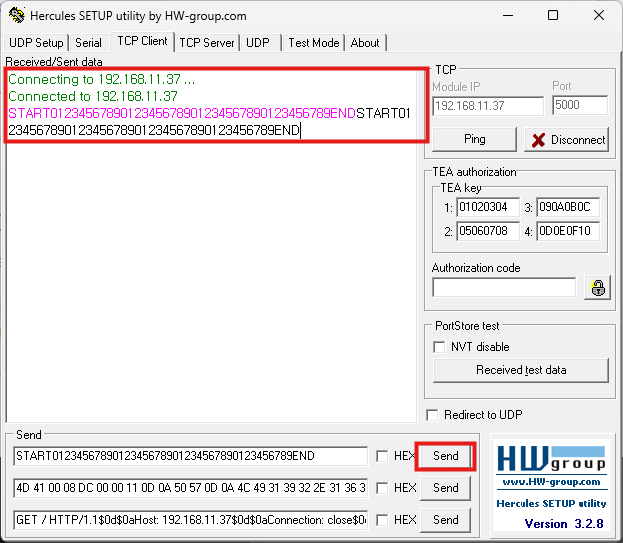Open the About tab
Viewport: 623px width, 543px height.
point(365,43)
